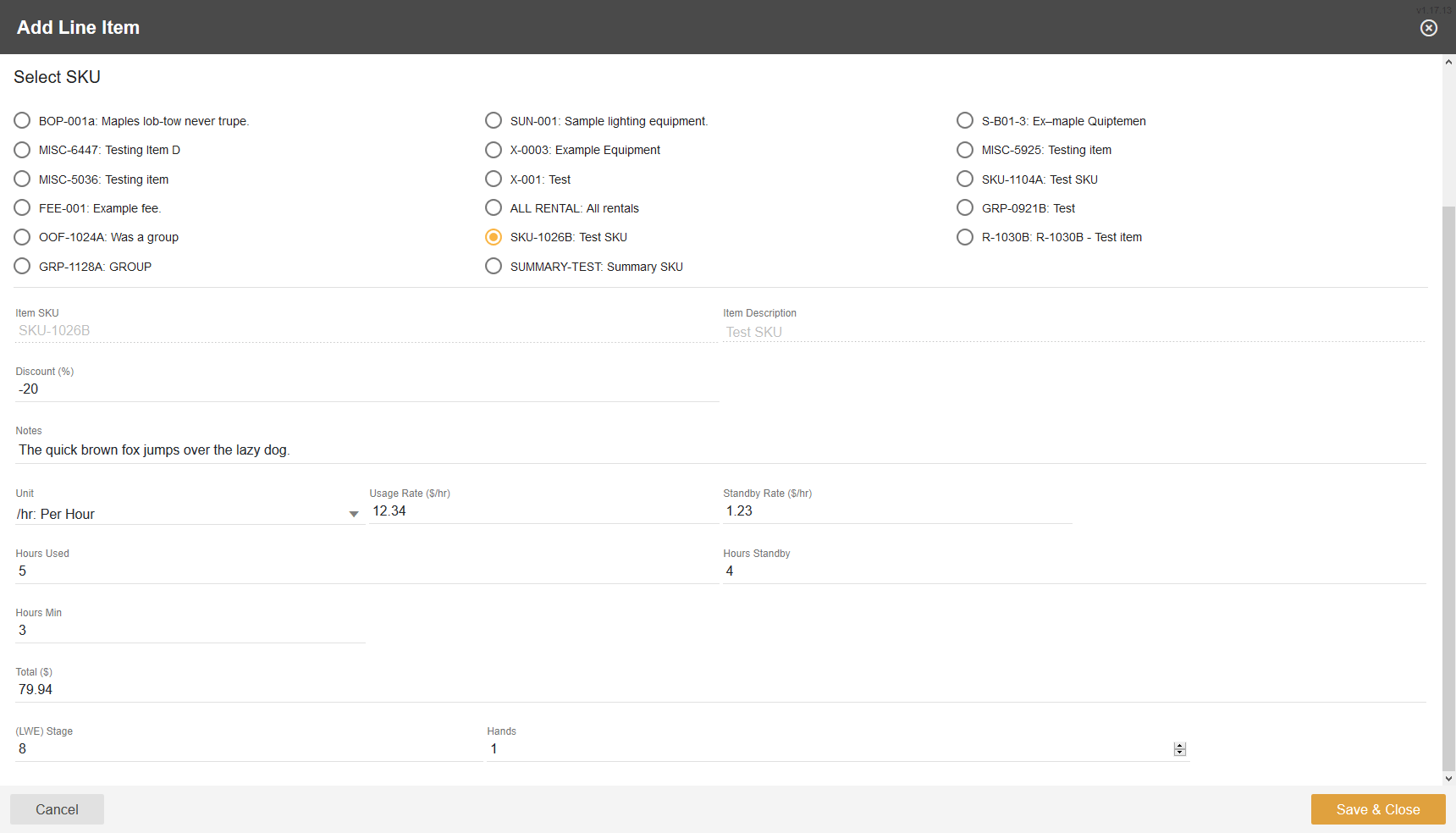Image resolution: width=1456 pixels, height=833 pixels.
Task: Select SUMMARY-TEST Summary SKU option
Action: pyautogui.click(x=494, y=267)
